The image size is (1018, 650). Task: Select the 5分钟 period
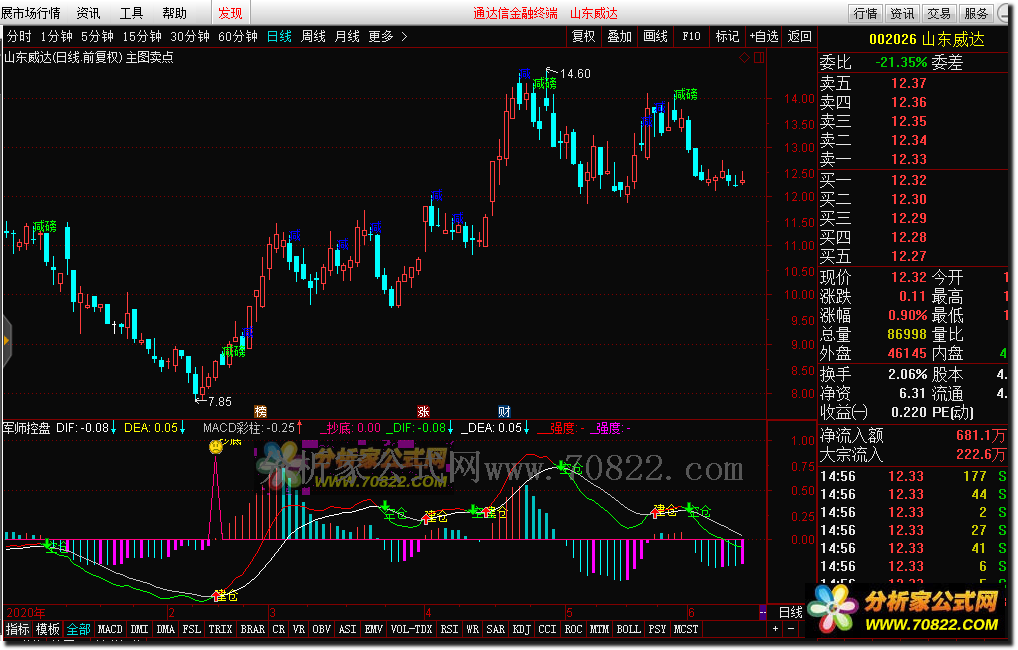point(97,36)
